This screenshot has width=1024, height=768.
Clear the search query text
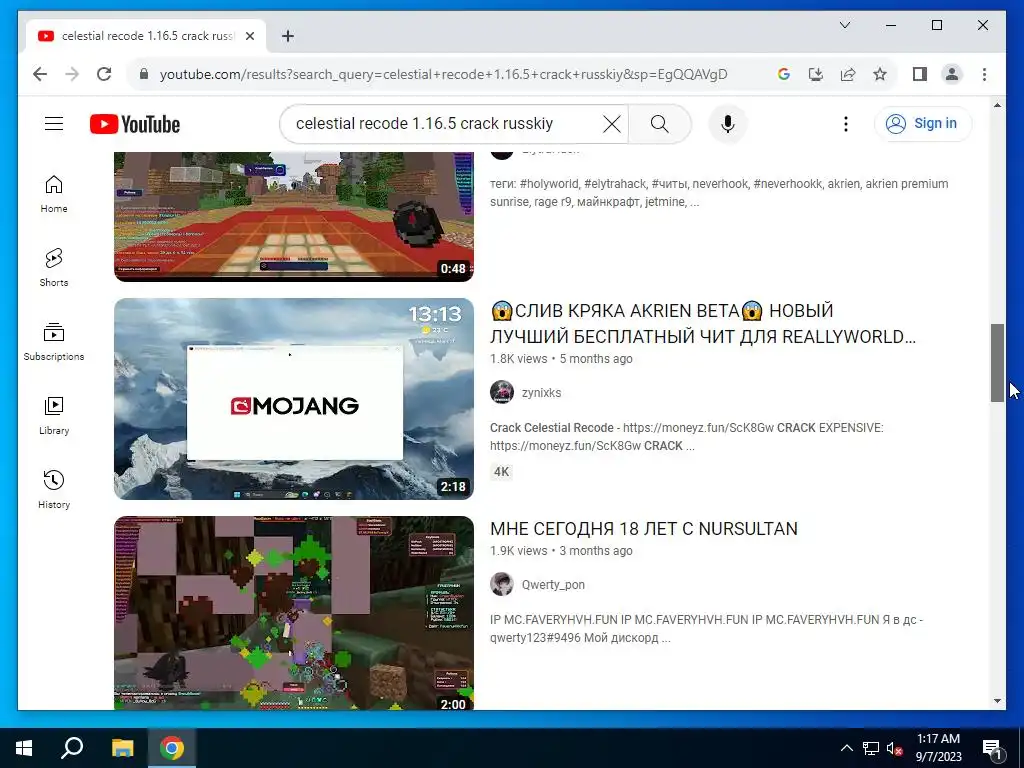coord(611,123)
